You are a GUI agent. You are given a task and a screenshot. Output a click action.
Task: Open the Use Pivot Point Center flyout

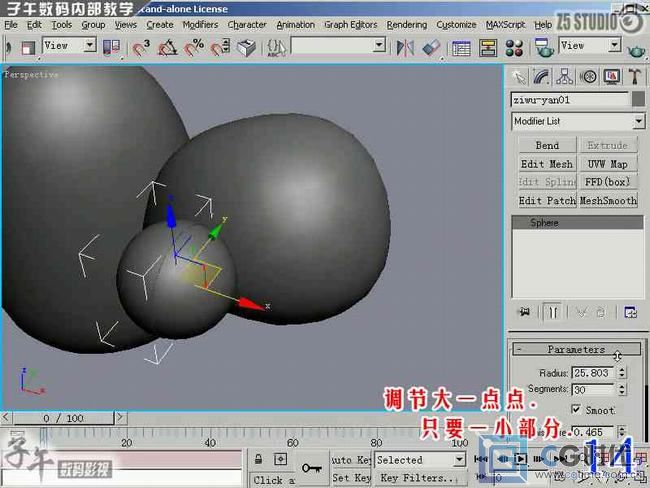(x=111, y=47)
